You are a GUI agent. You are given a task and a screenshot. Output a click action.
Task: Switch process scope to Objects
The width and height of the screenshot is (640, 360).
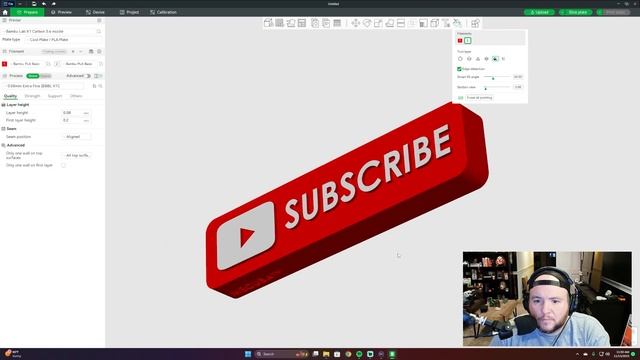coord(45,76)
